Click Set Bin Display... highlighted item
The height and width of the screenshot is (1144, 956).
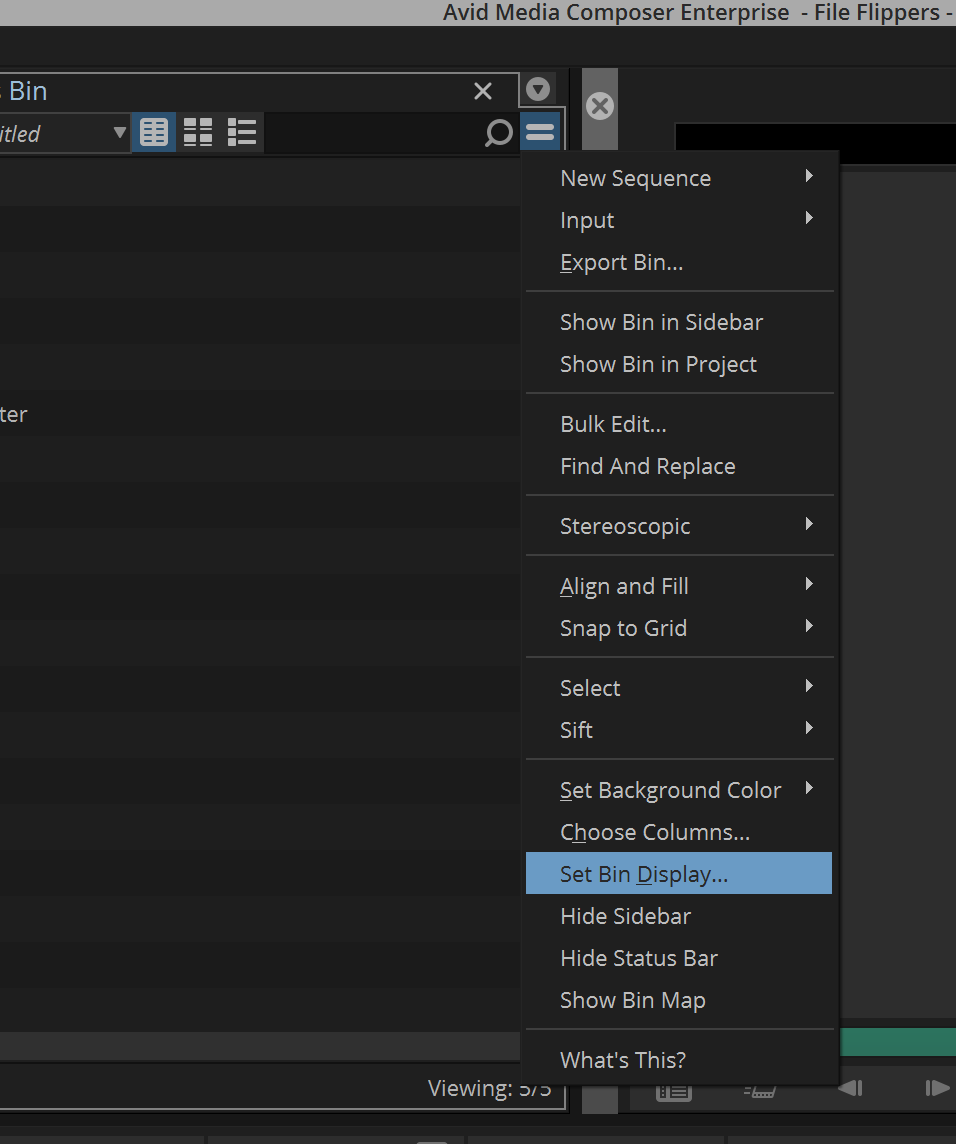pos(679,873)
